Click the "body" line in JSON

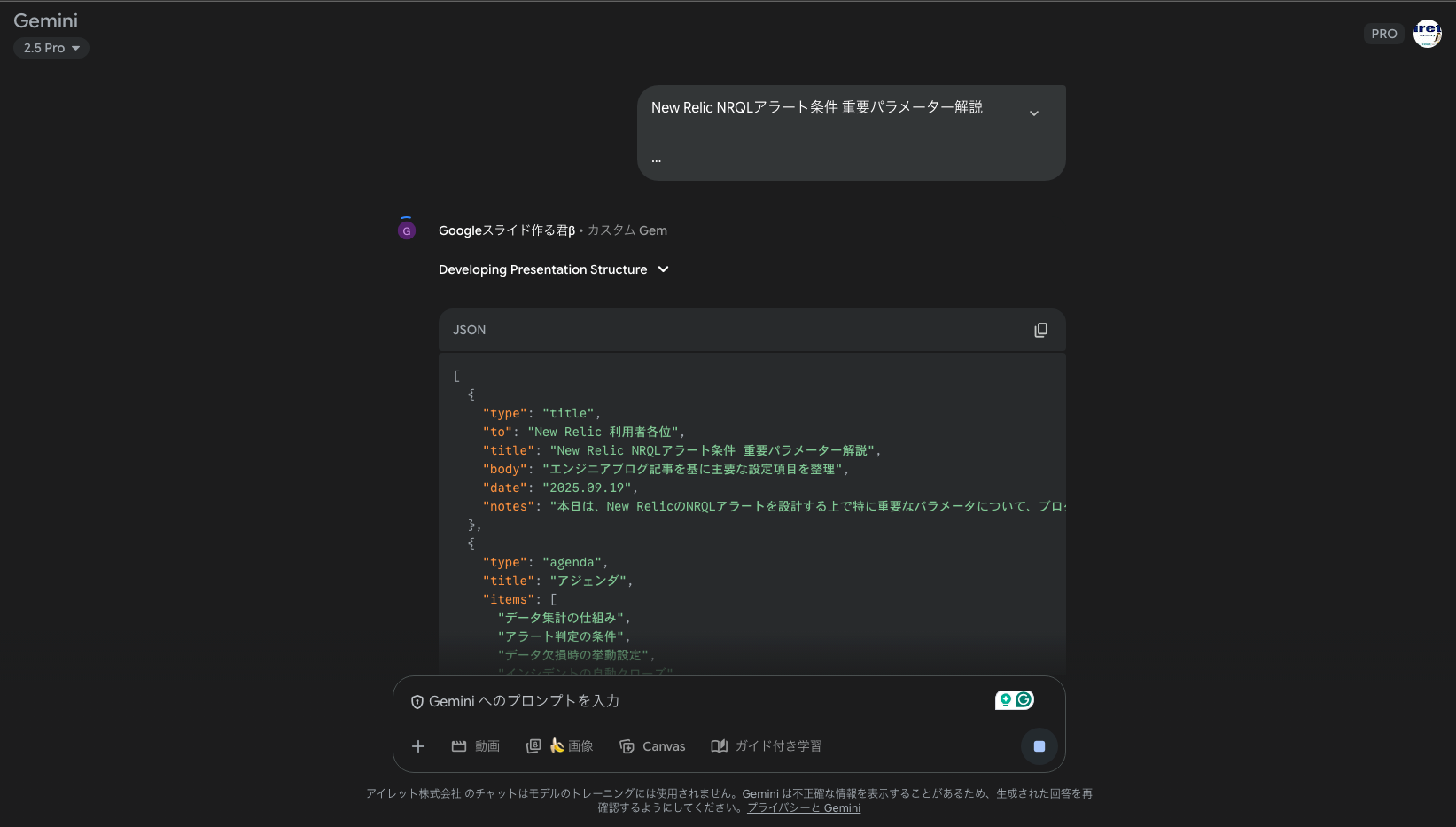666,469
